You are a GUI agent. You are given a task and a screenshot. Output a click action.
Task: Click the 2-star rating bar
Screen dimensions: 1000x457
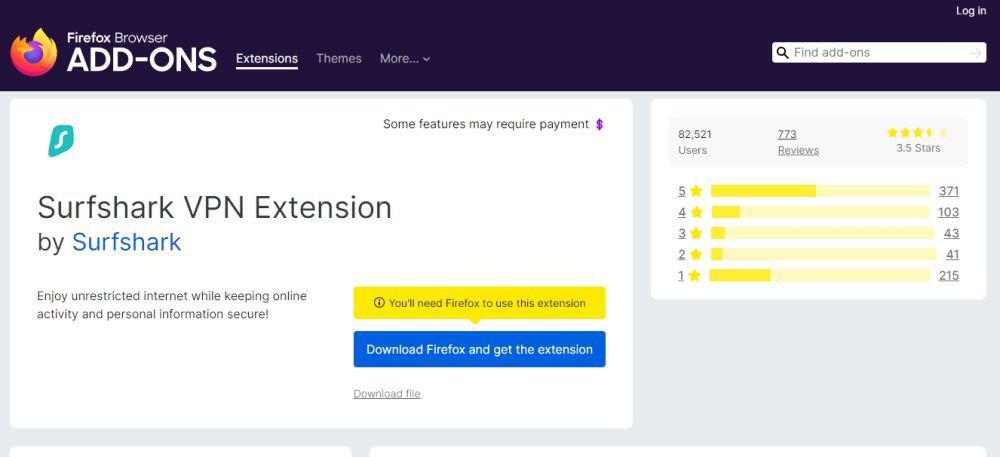point(823,254)
